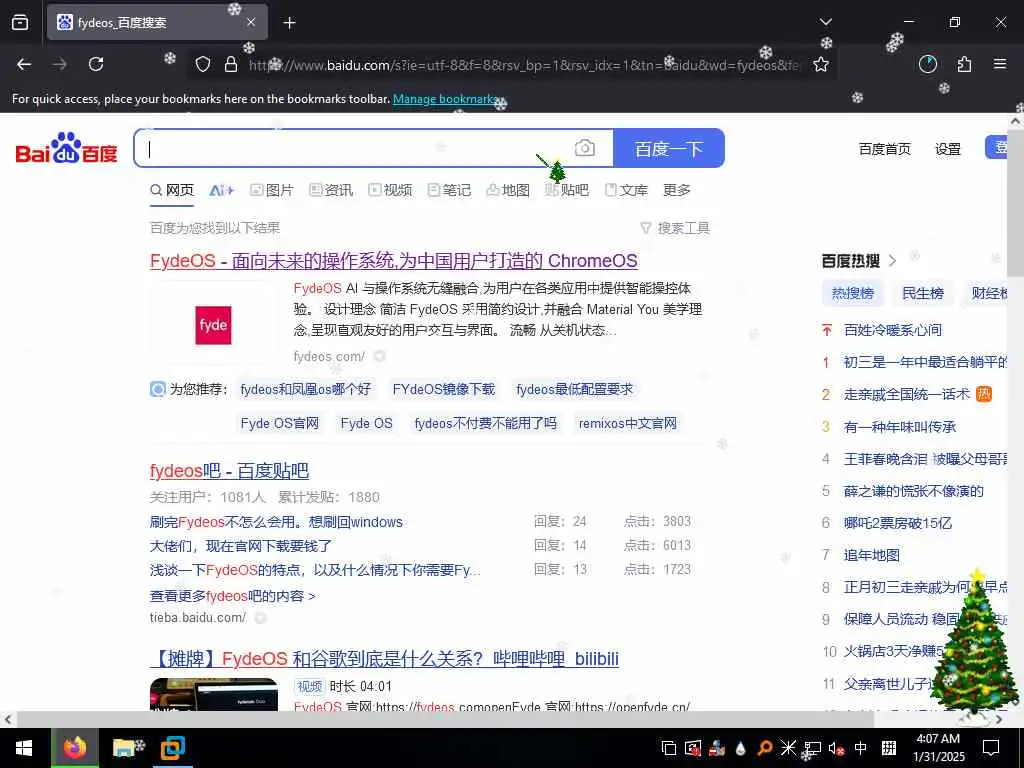Open Firefox tab overview icon

coord(20,22)
